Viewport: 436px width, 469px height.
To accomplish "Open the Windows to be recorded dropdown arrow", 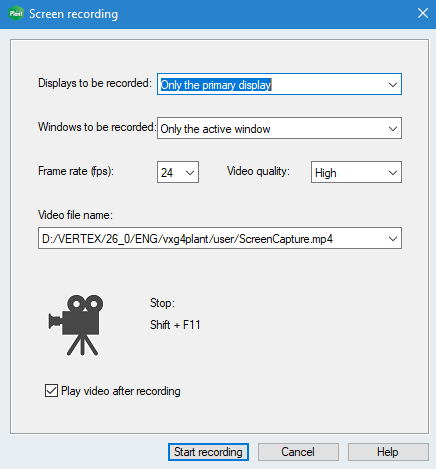I will 393,129.
